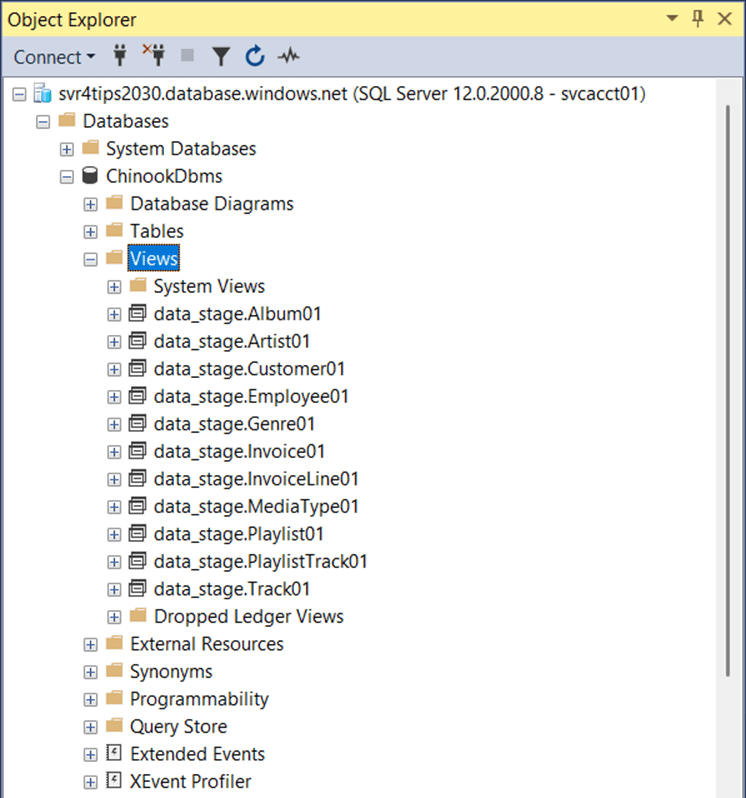This screenshot has width=746, height=798.
Task: Click the Databases folder icon
Action: [67, 120]
